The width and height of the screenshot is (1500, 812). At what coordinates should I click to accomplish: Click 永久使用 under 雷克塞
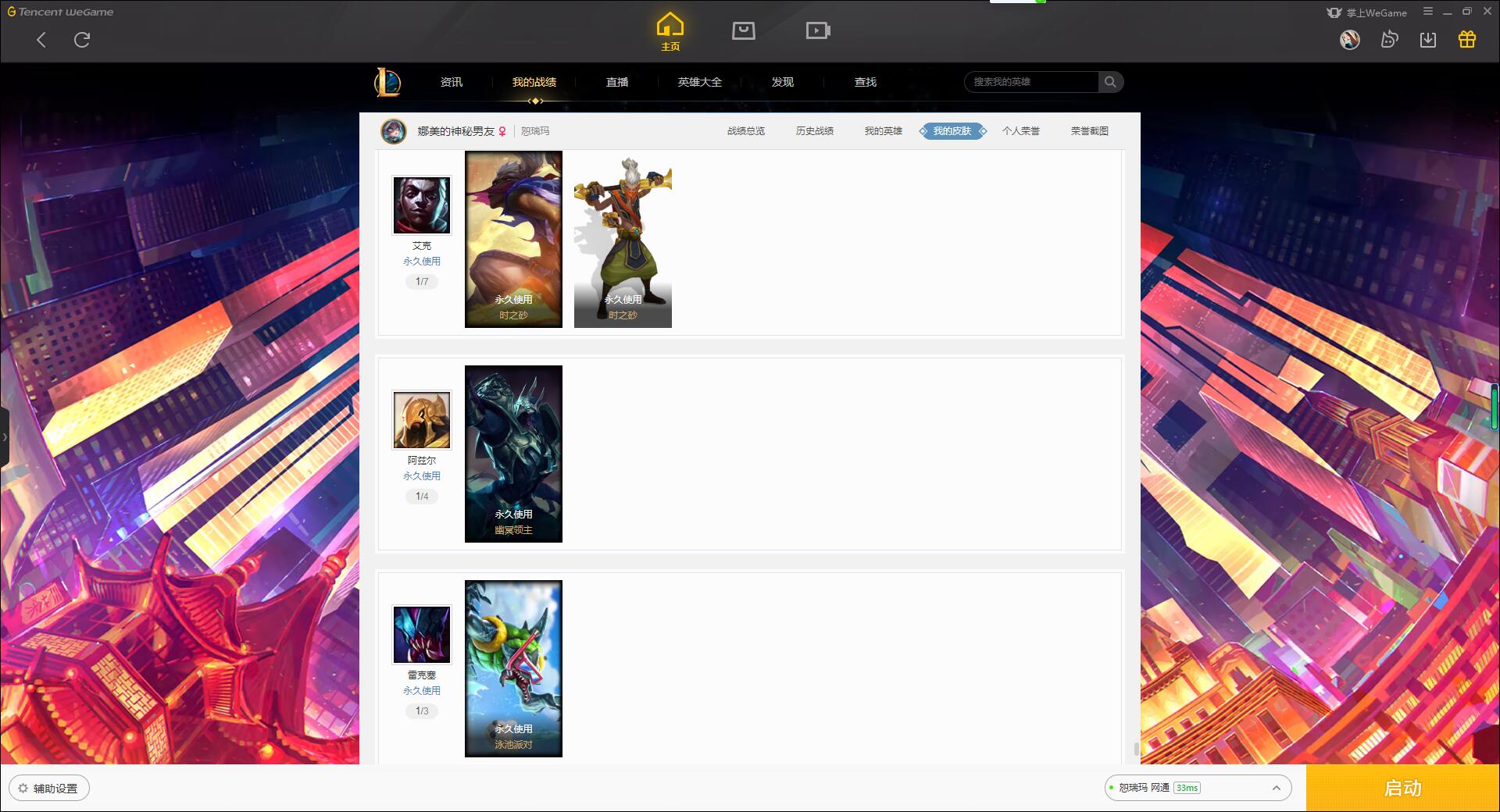422,691
